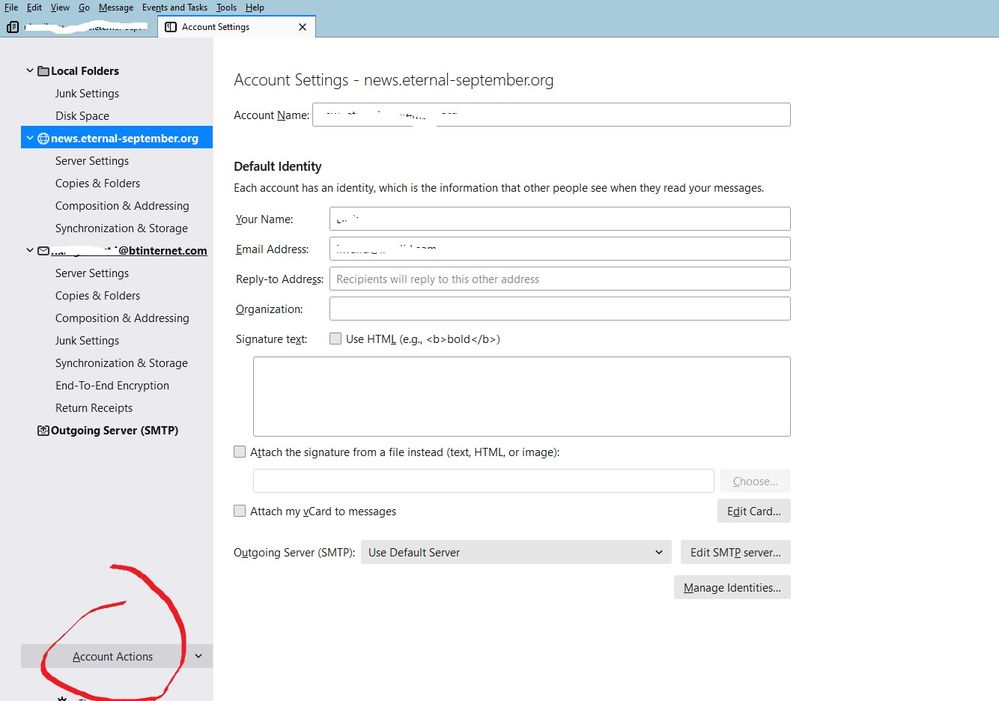Toggle Attach my vCard to messages
This screenshot has width=999, height=701.
pos(240,511)
